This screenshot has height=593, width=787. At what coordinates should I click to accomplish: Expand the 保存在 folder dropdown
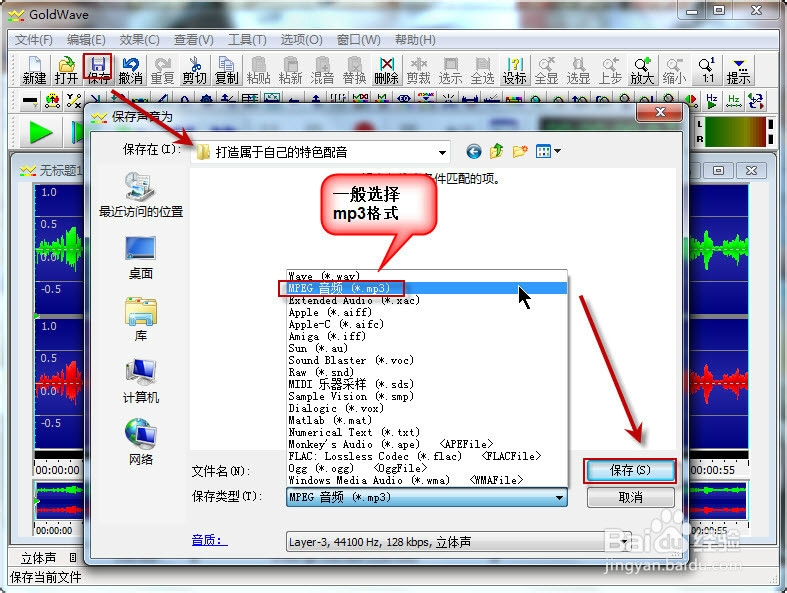click(x=442, y=152)
